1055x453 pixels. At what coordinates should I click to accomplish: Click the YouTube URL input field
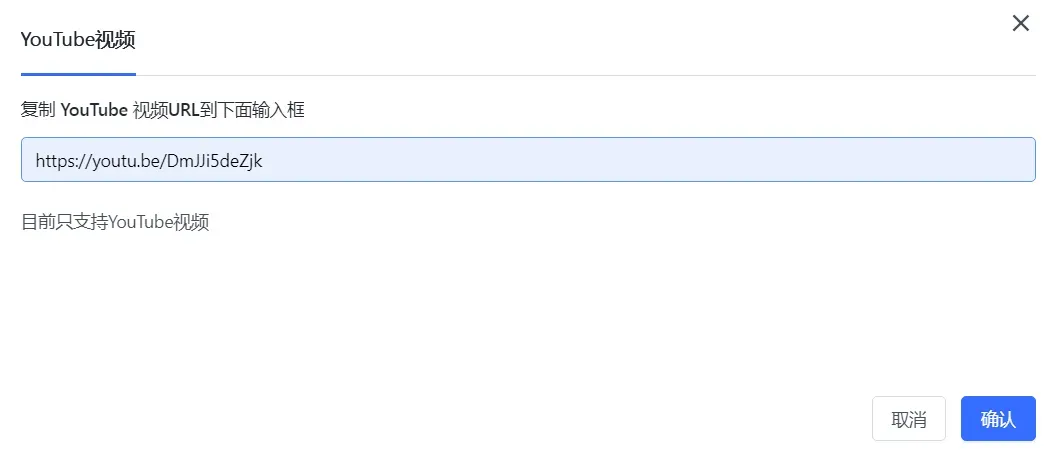click(x=528, y=160)
